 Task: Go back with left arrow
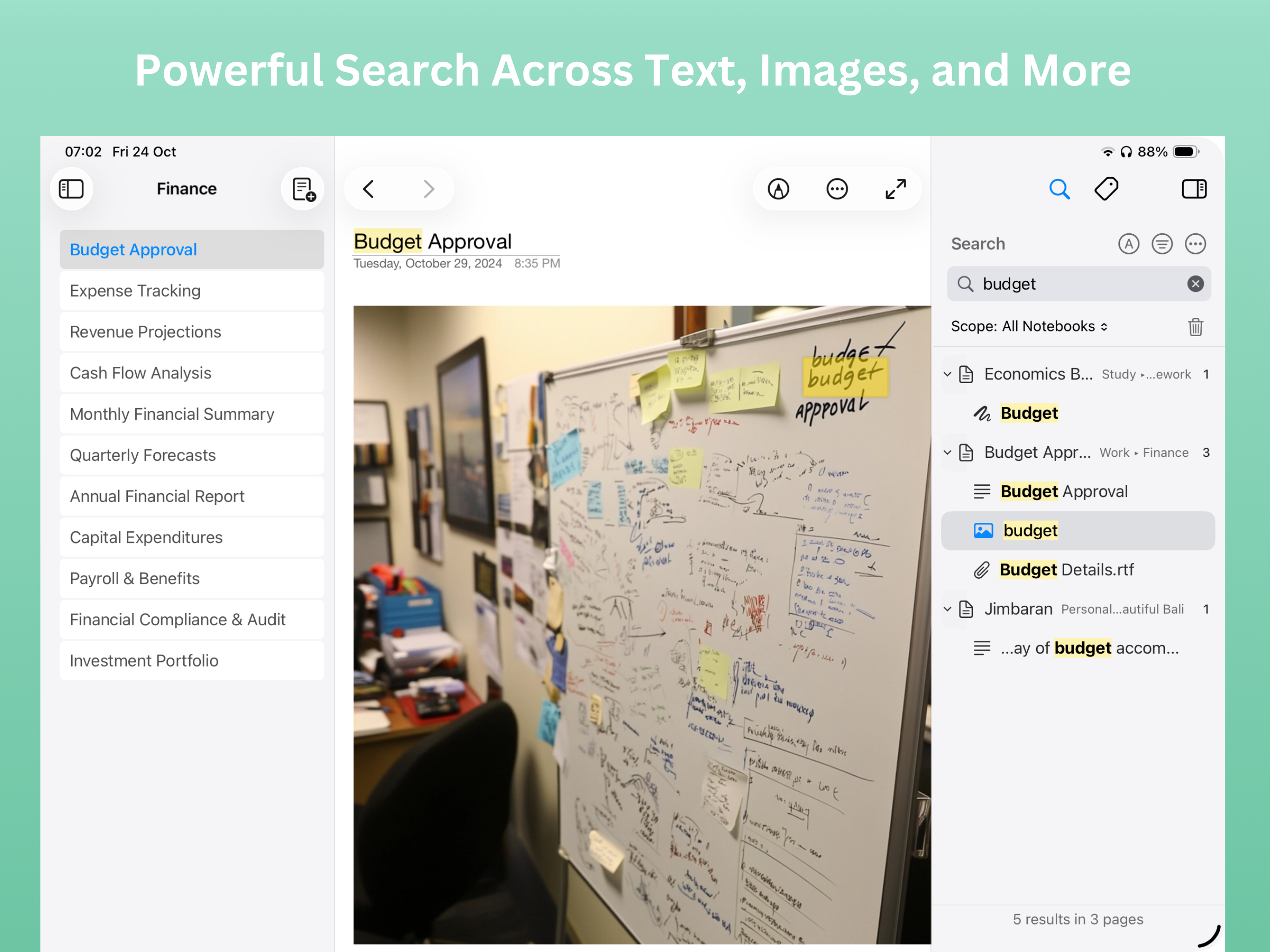point(369,189)
